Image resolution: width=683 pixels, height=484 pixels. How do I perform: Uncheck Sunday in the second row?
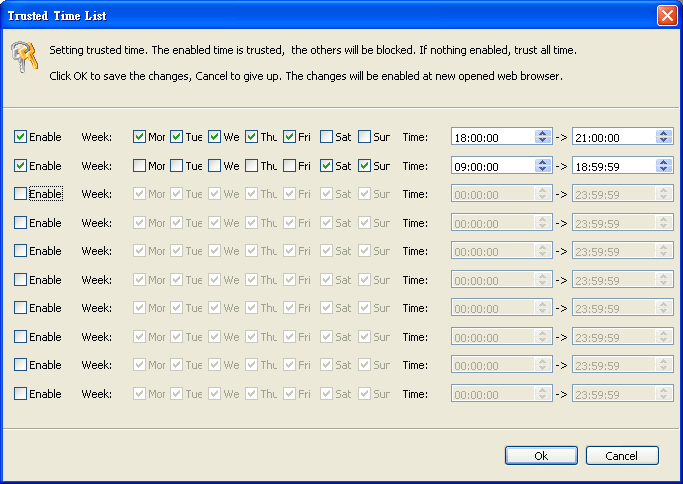coord(365,166)
